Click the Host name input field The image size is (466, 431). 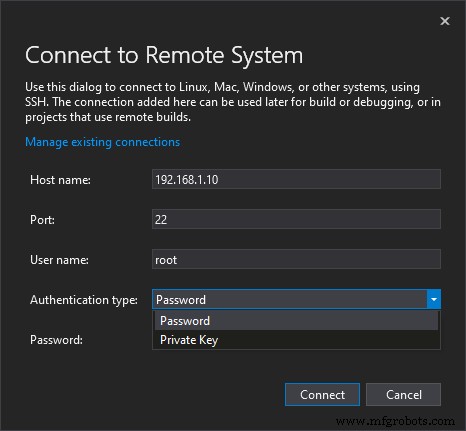[x=296, y=179]
